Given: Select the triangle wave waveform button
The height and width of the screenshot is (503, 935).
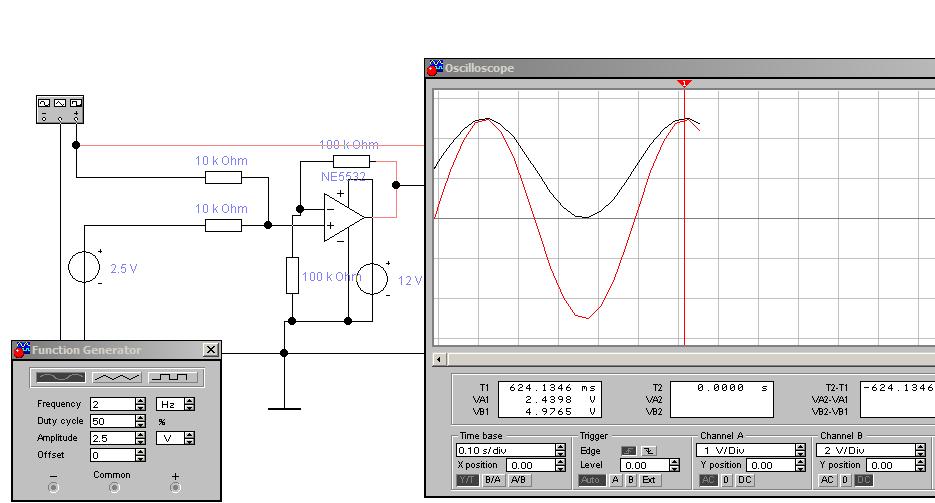Looking at the screenshot, I should 117,378.
